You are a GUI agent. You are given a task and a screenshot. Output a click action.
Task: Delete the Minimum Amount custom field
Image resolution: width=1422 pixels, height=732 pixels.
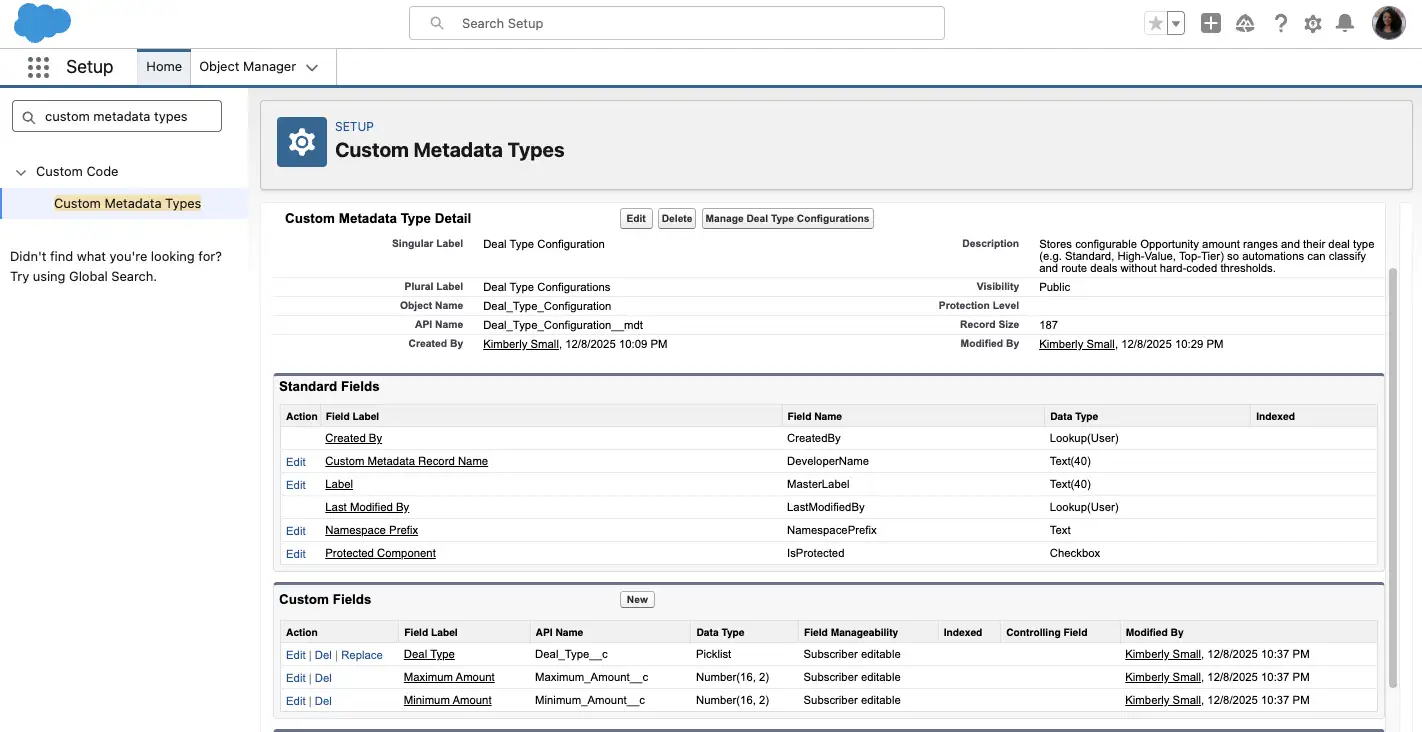coord(323,701)
